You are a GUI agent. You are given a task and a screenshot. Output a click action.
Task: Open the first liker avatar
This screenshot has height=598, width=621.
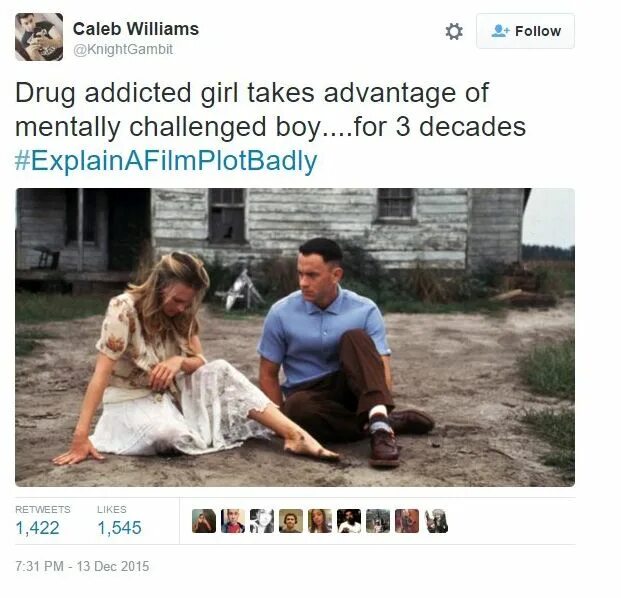(x=204, y=521)
